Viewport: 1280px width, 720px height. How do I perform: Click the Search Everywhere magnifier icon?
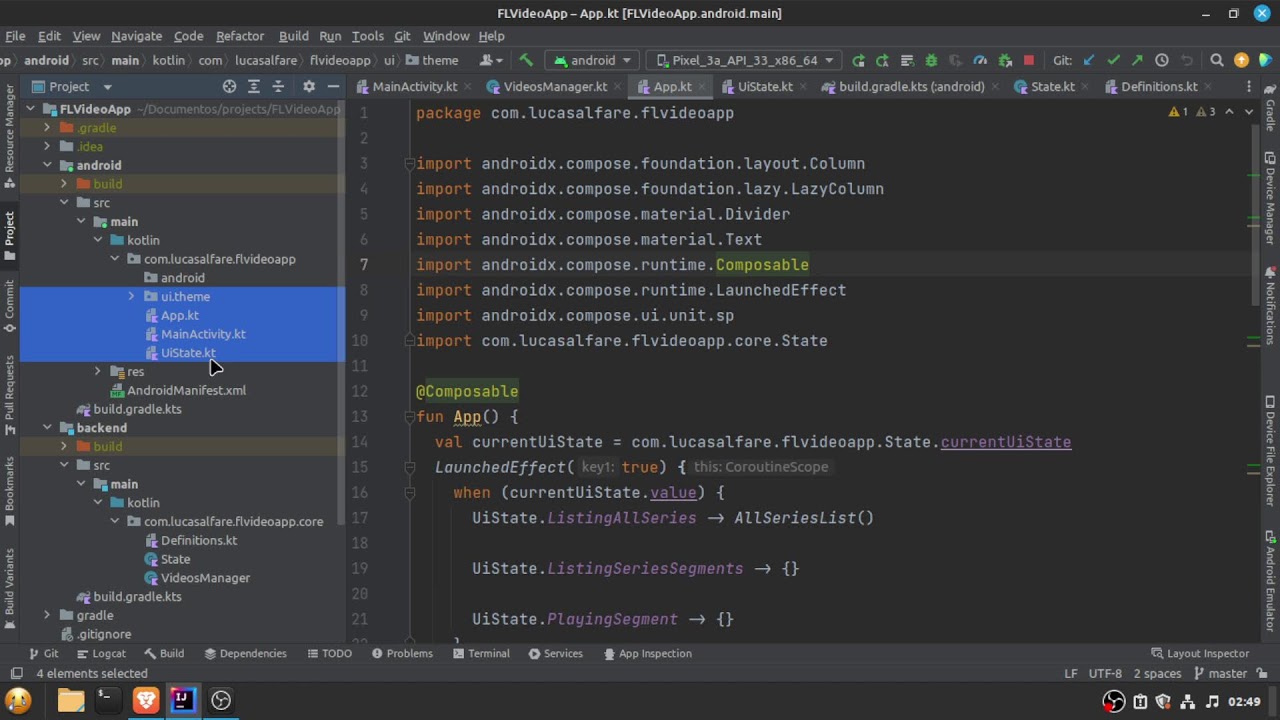point(1217,60)
